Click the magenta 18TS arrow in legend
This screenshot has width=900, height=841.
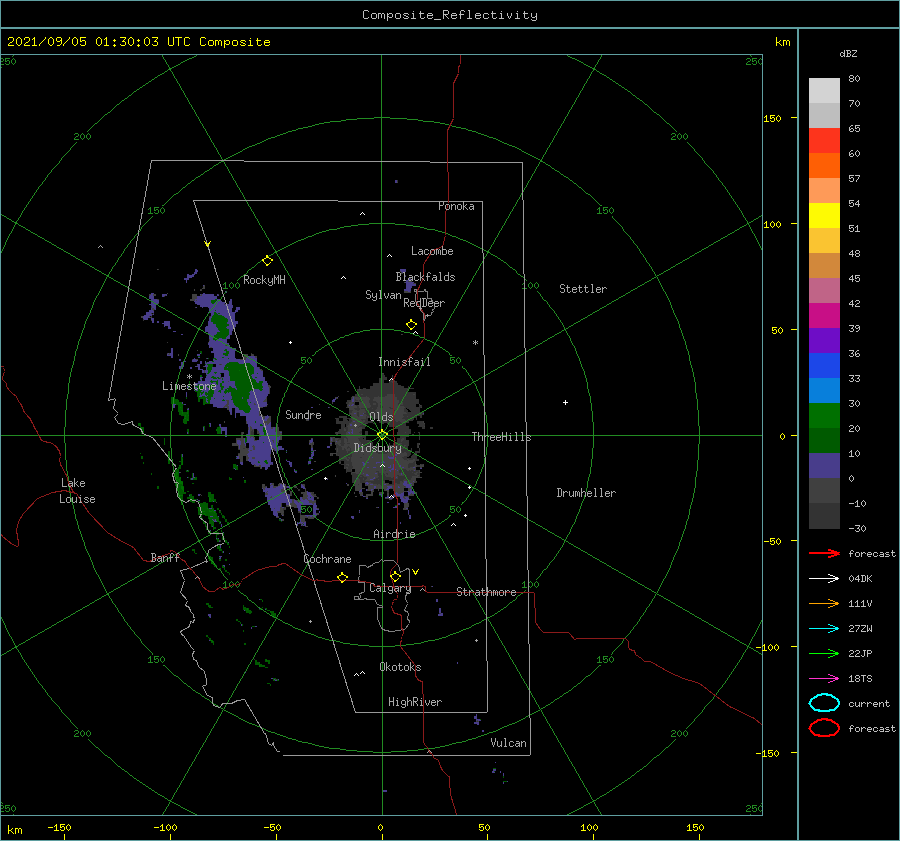pos(824,679)
